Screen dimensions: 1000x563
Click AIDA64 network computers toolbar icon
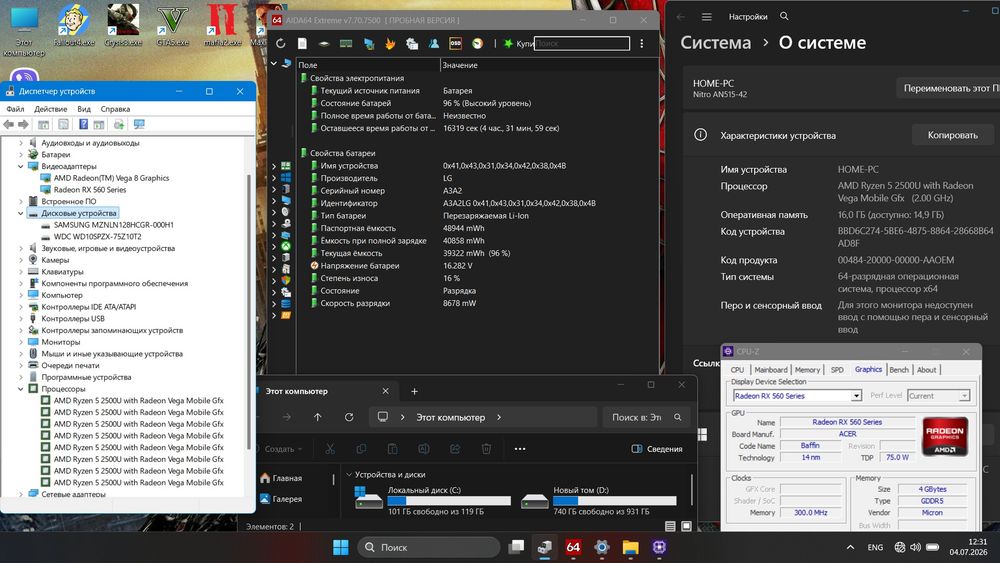(369, 43)
